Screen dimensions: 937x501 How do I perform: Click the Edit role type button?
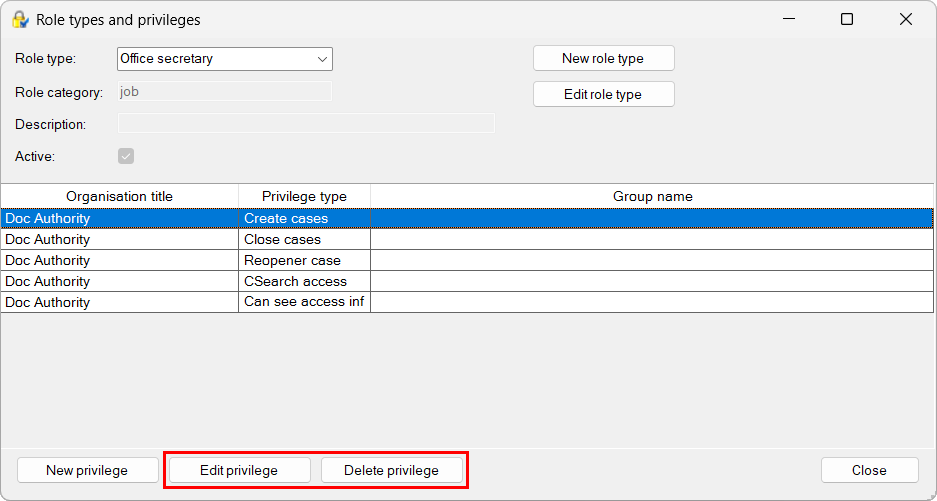(x=604, y=94)
